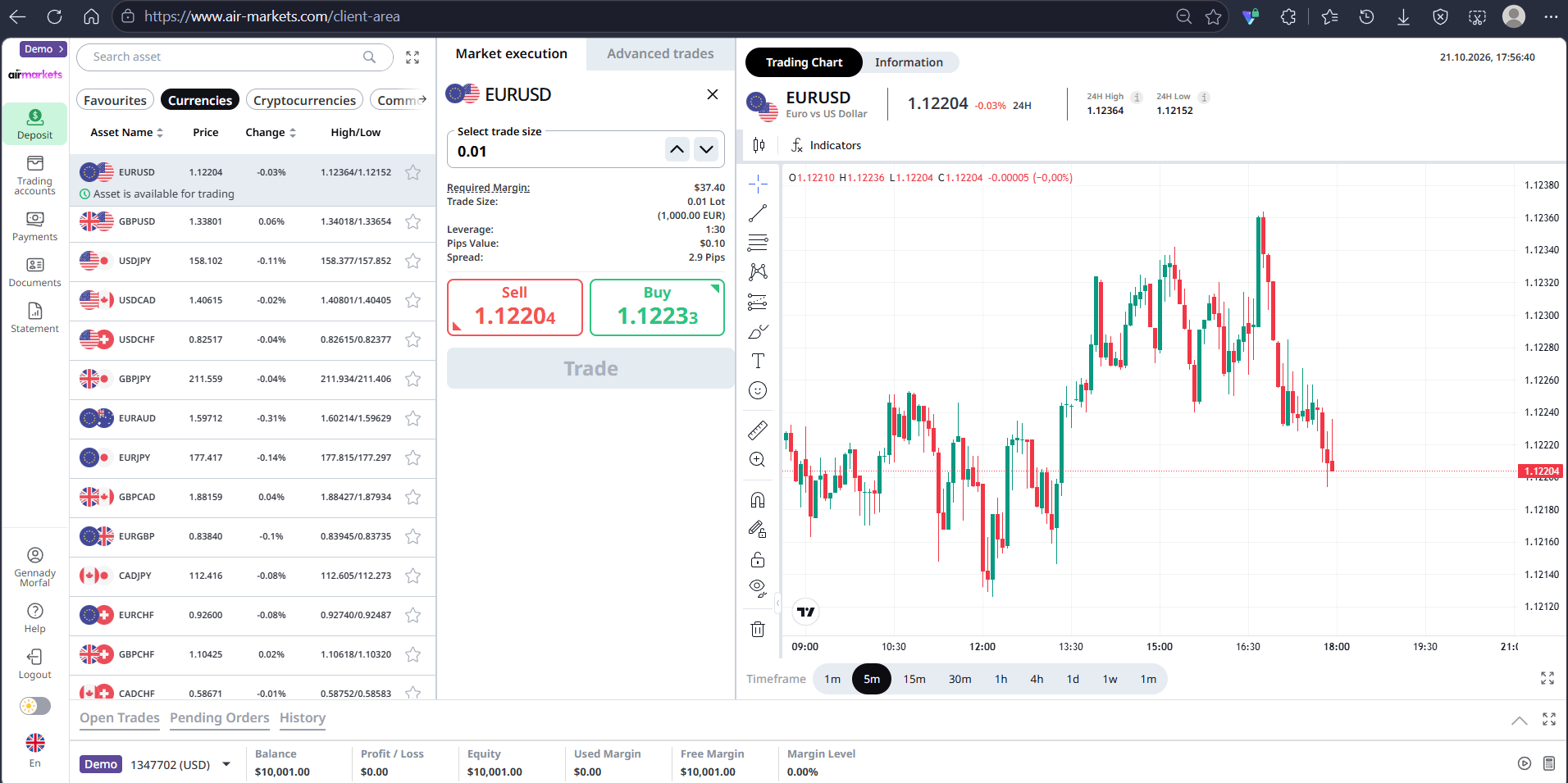Switch to the Advanced trades tab

click(x=660, y=53)
